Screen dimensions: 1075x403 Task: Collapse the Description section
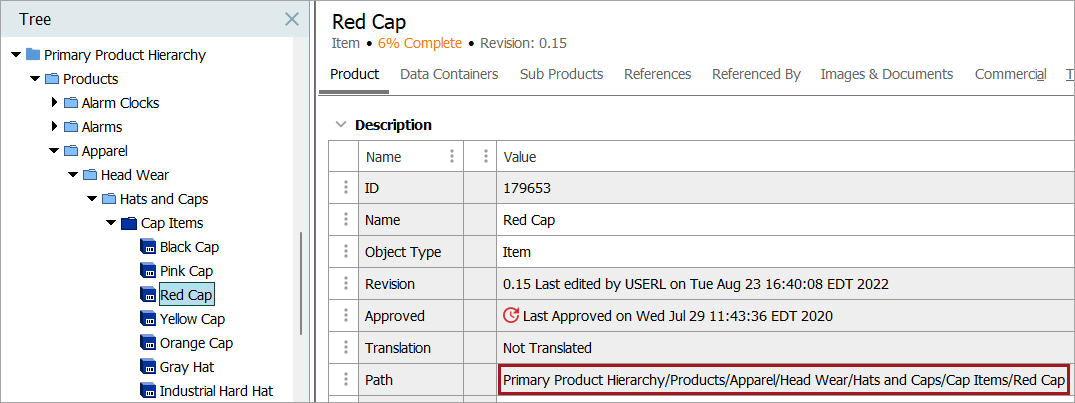(x=341, y=125)
